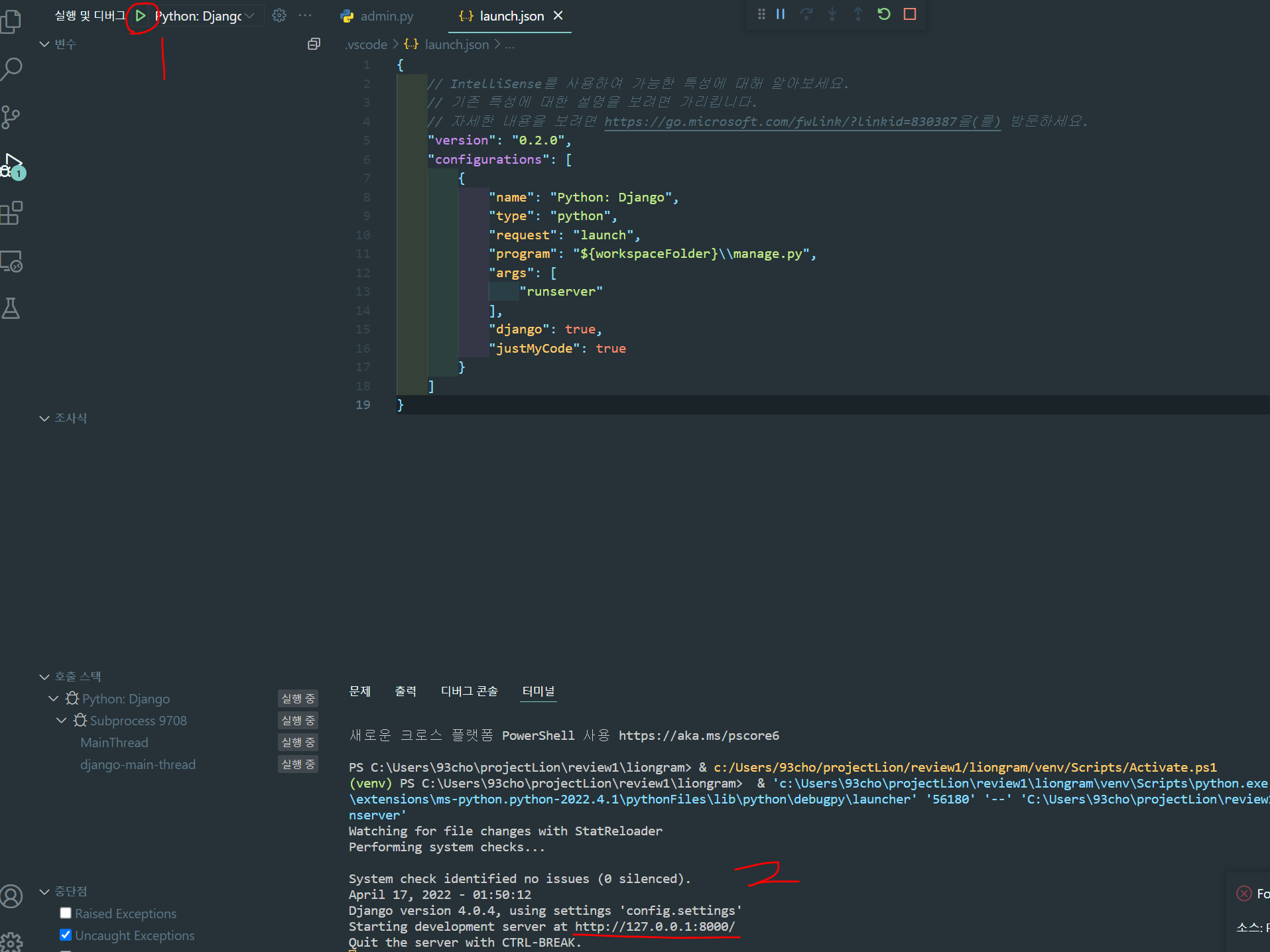
Task: Step out in debug toolbar
Action: (858, 14)
